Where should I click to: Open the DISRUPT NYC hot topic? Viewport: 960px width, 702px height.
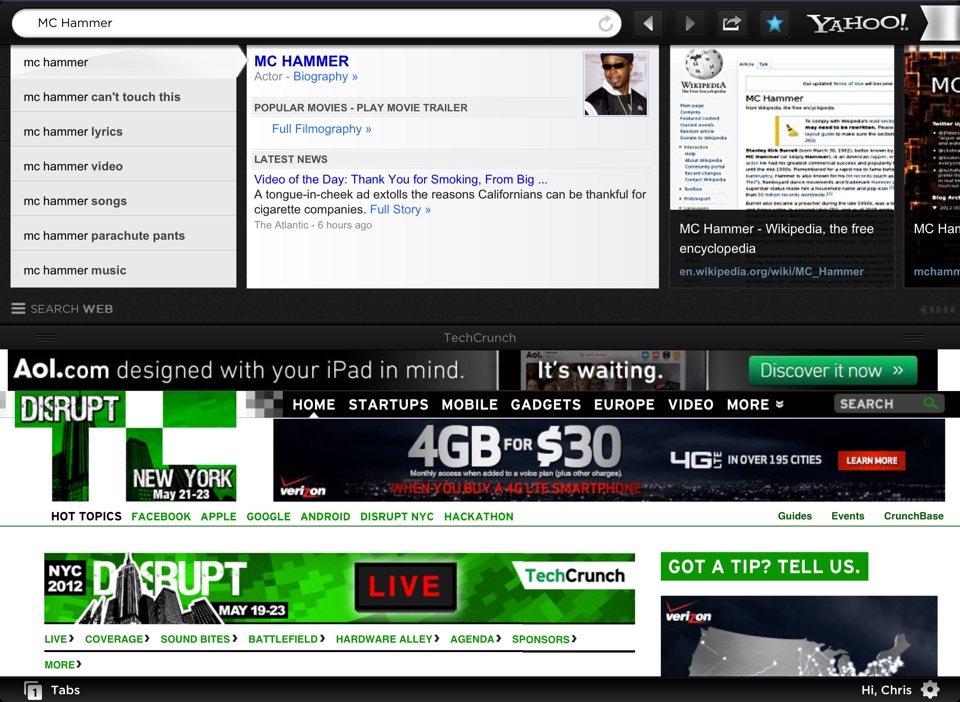(x=397, y=517)
